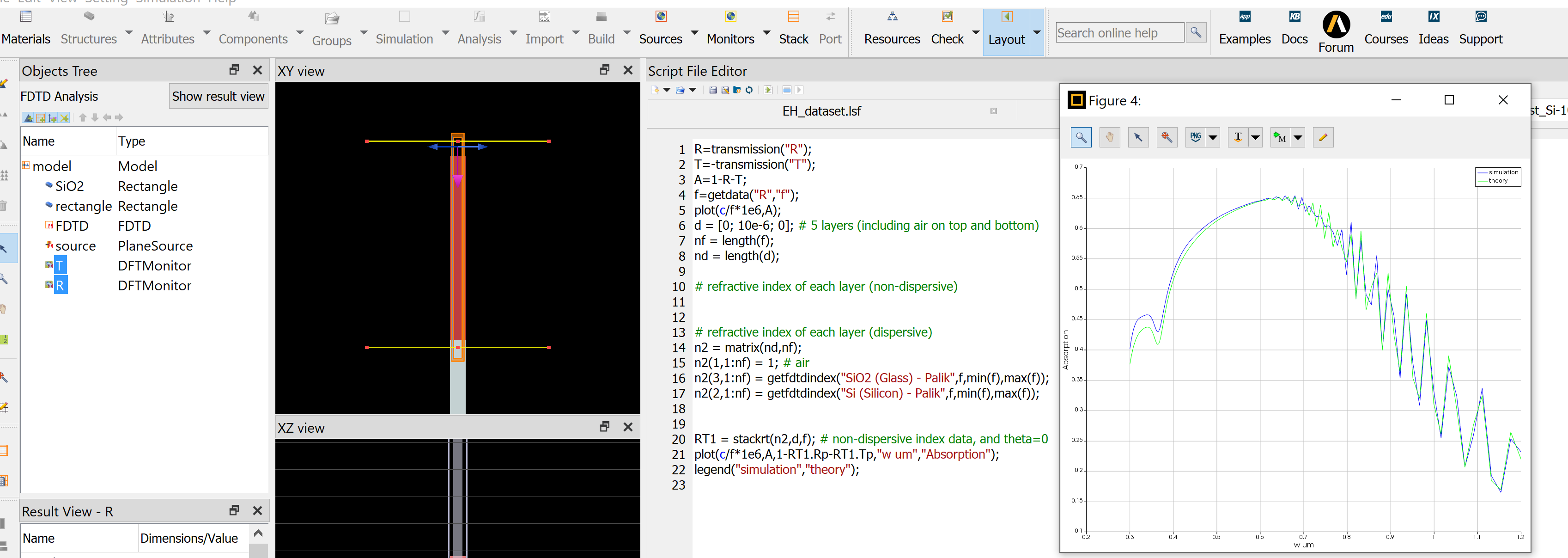The width and height of the screenshot is (1568, 558).
Task: Expand the Import dropdown arrow
Action: click(x=575, y=32)
